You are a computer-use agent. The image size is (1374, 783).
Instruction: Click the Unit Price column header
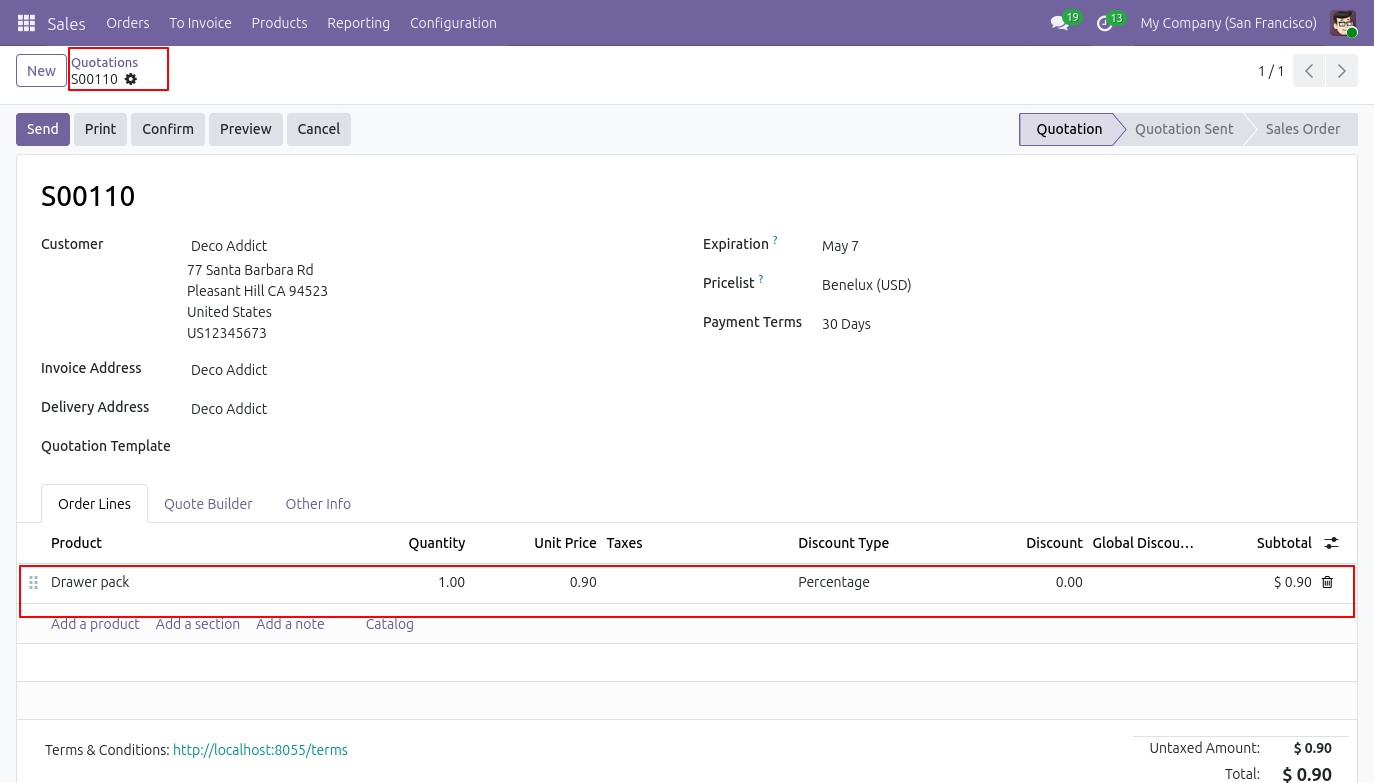pyautogui.click(x=565, y=543)
